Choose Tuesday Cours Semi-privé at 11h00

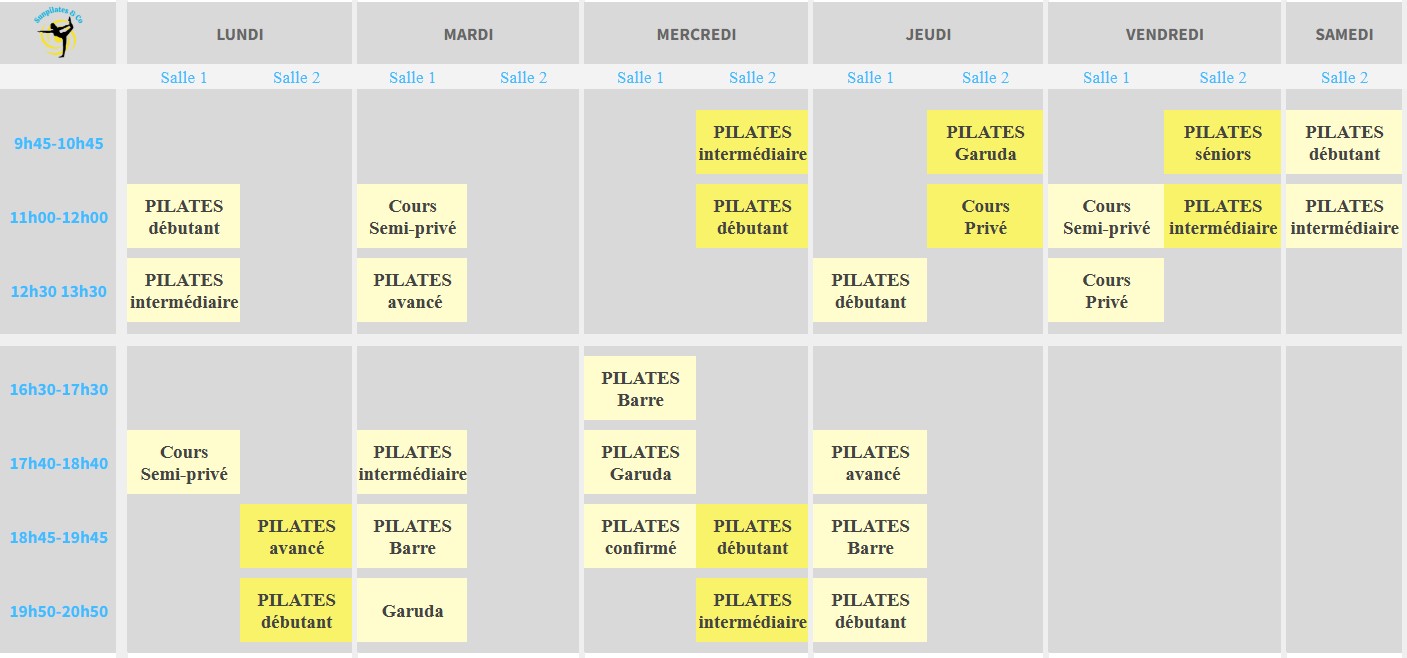click(x=412, y=216)
